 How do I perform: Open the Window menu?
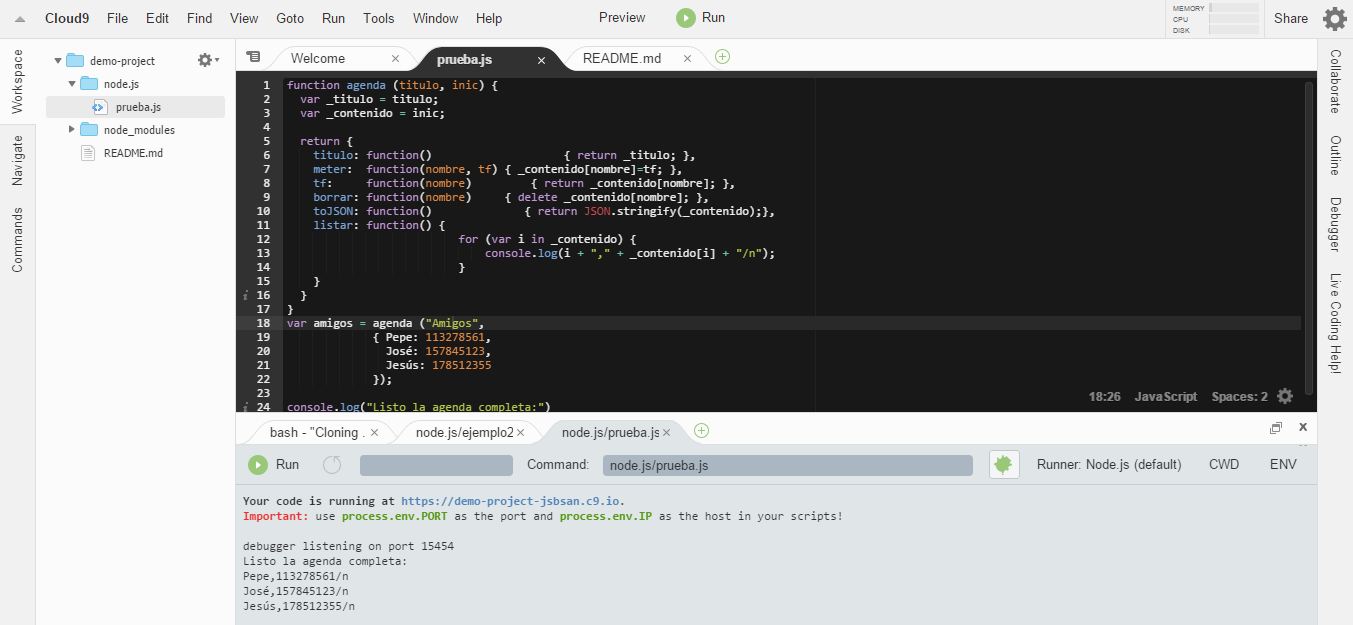436,18
